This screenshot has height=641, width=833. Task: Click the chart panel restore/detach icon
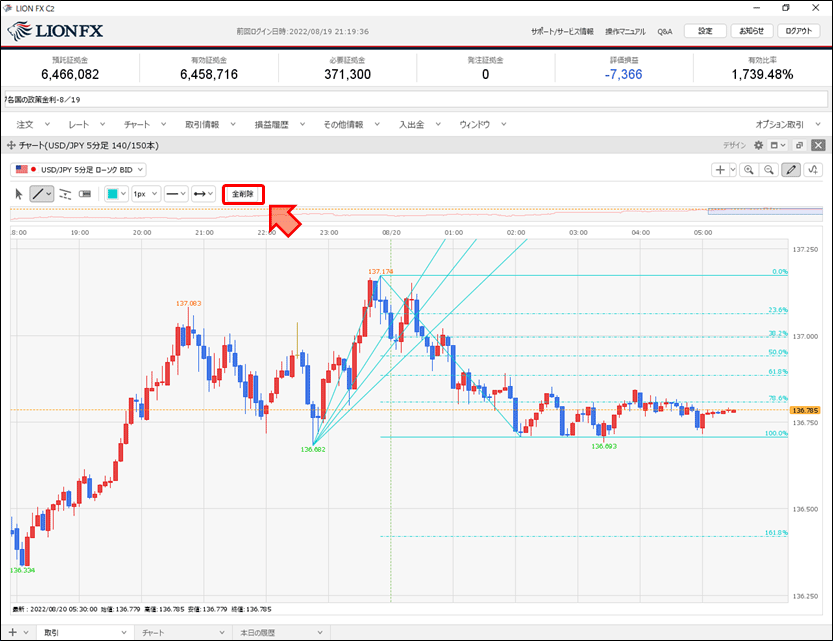(x=799, y=146)
